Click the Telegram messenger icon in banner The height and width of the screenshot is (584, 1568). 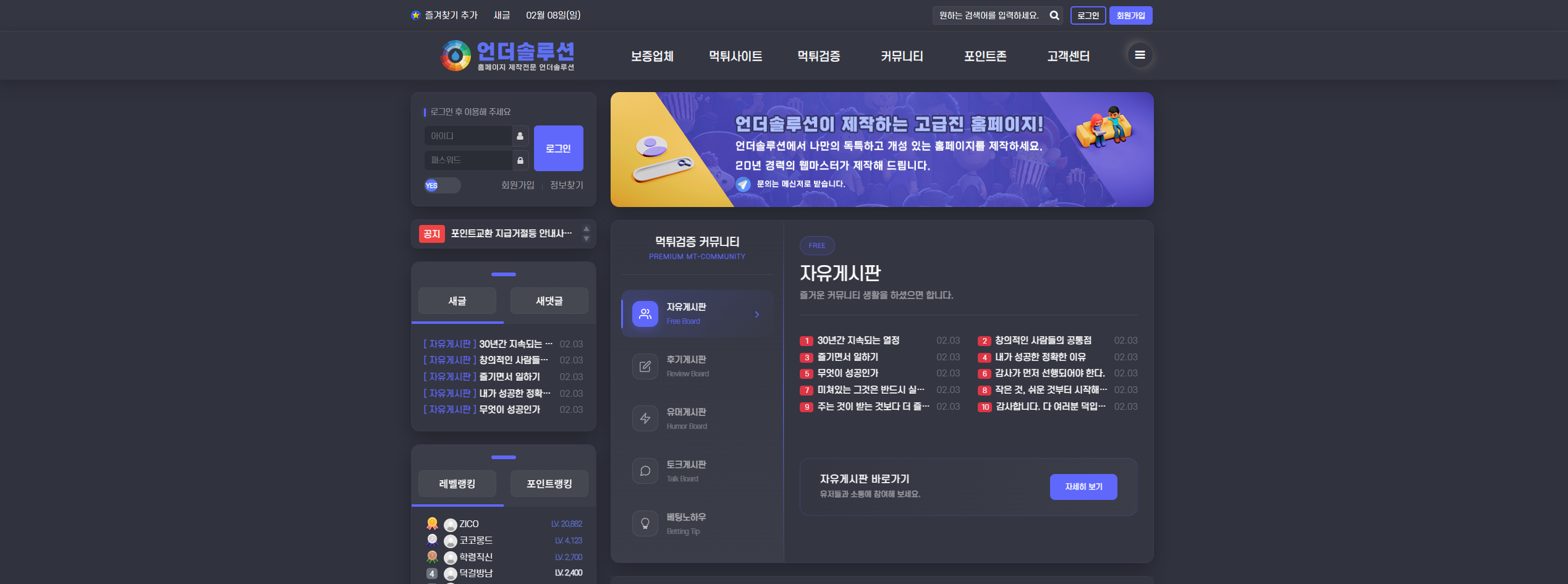point(743,184)
